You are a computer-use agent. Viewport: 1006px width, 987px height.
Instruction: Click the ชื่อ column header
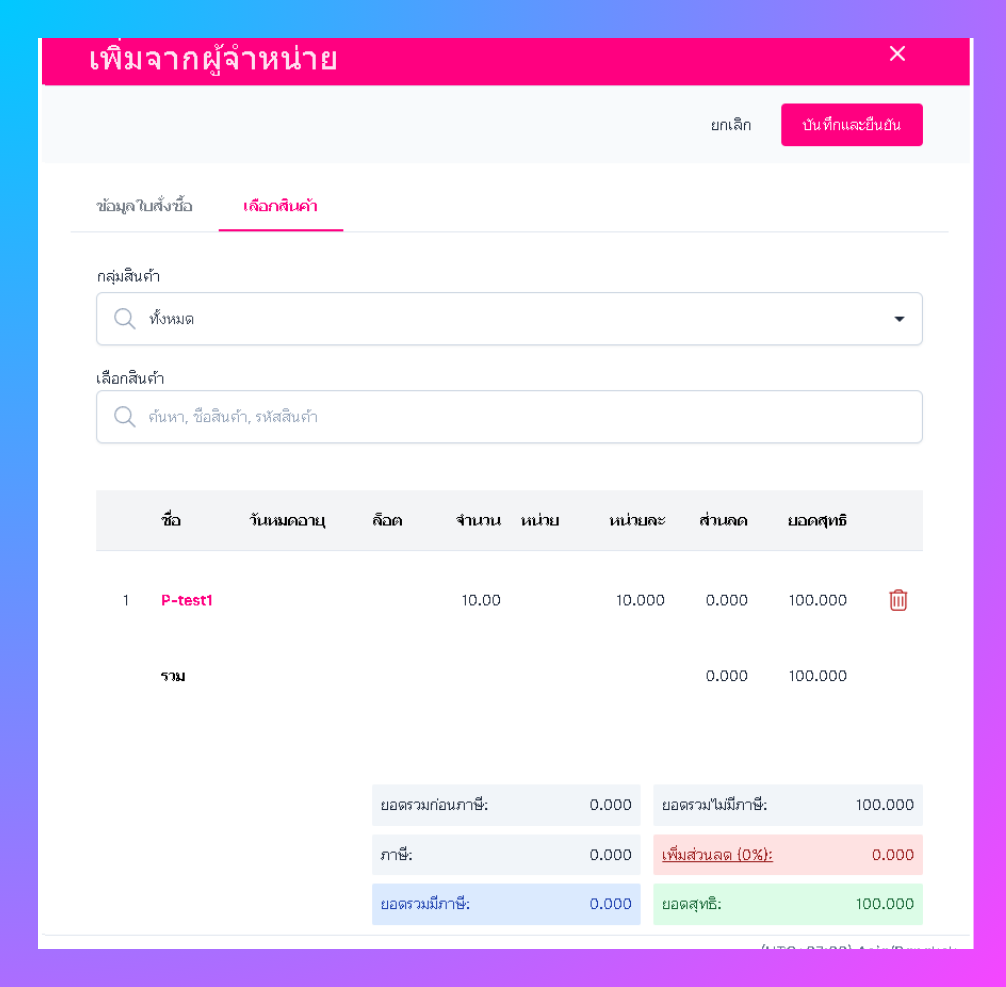[x=171, y=520]
